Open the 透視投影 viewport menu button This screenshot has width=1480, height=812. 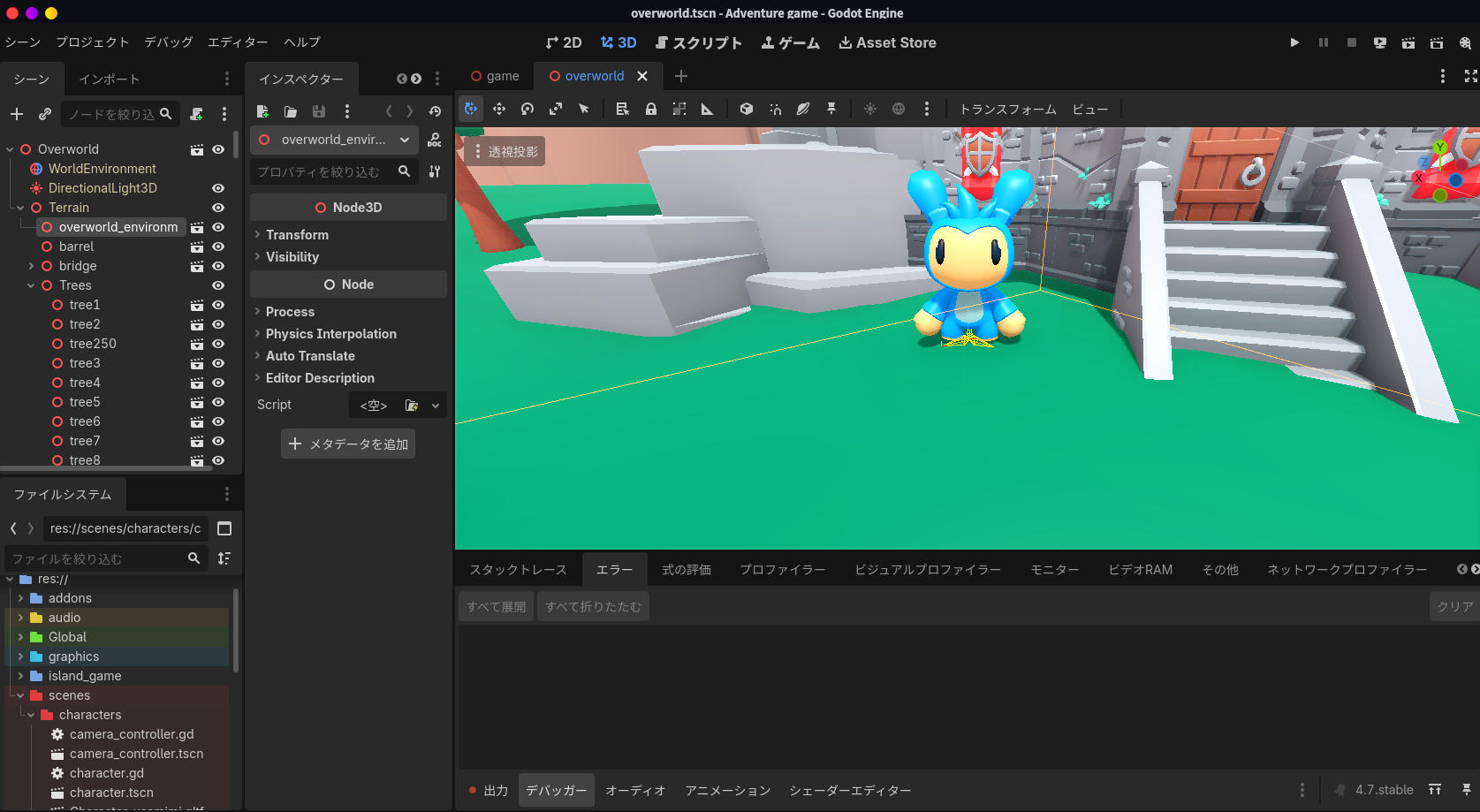click(505, 152)
